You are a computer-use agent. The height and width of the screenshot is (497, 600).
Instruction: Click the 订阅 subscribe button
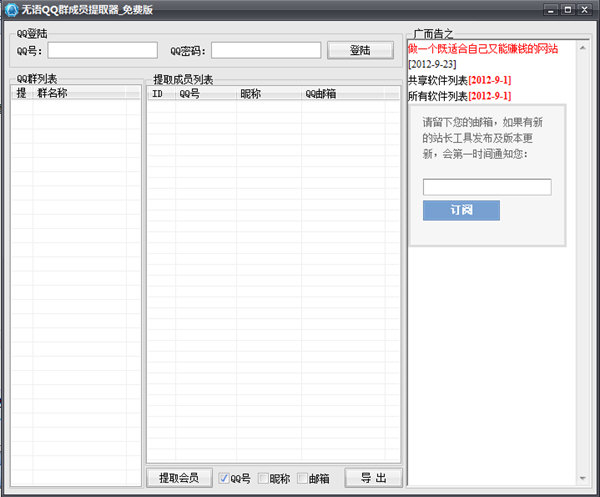(x=461, y=210)
